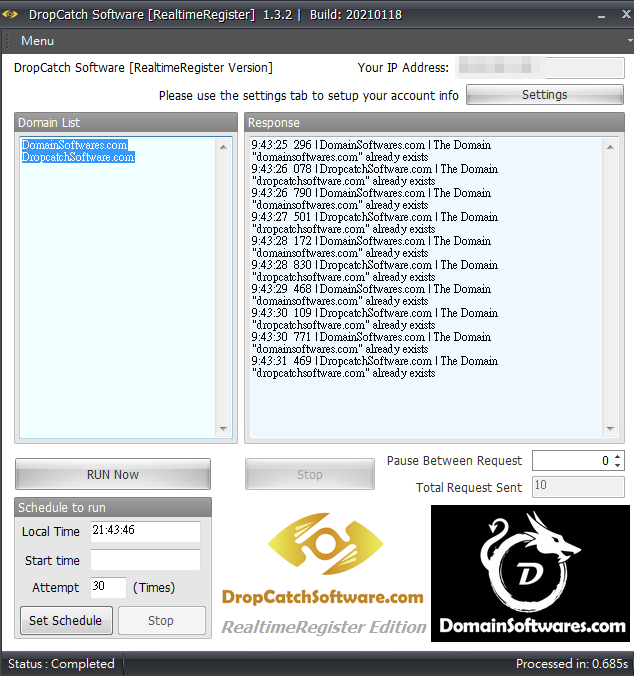The height and width of the screenshot is (676, 634).
Task: Click Response panel scroll up arrow
Action: pyautogui.click(x=610, y=147)
